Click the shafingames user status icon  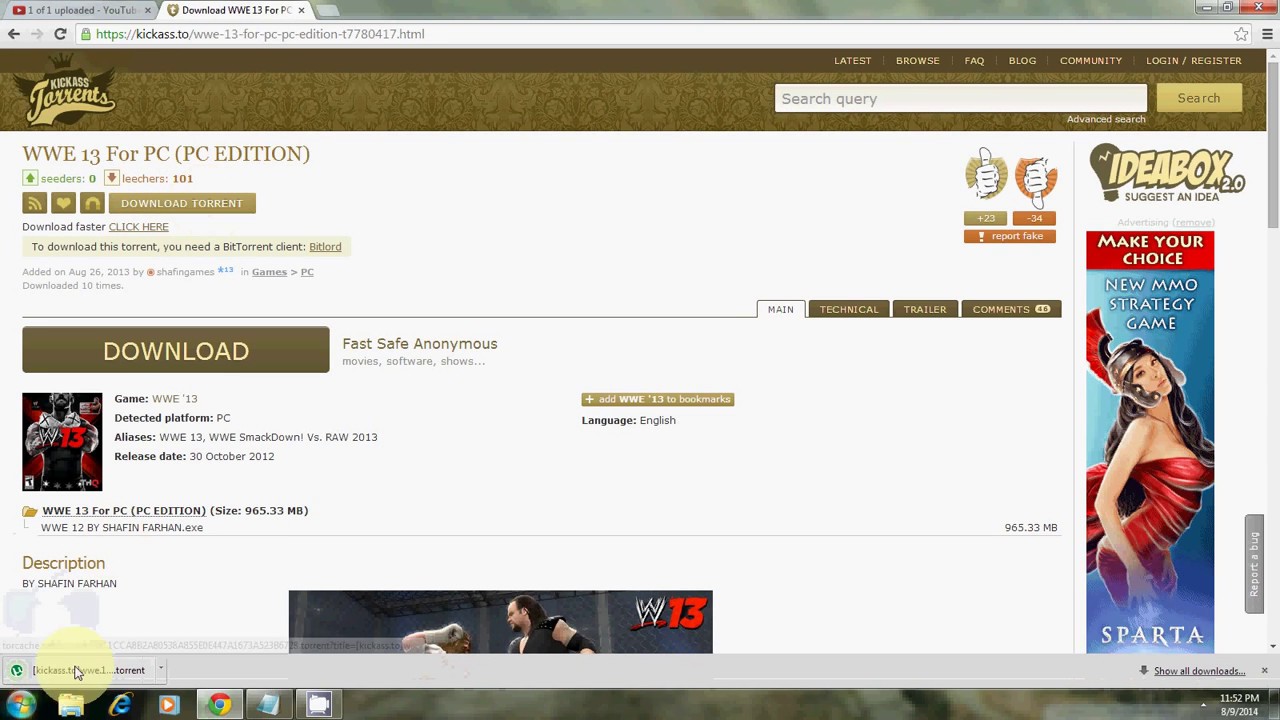[x=150, y=272]
